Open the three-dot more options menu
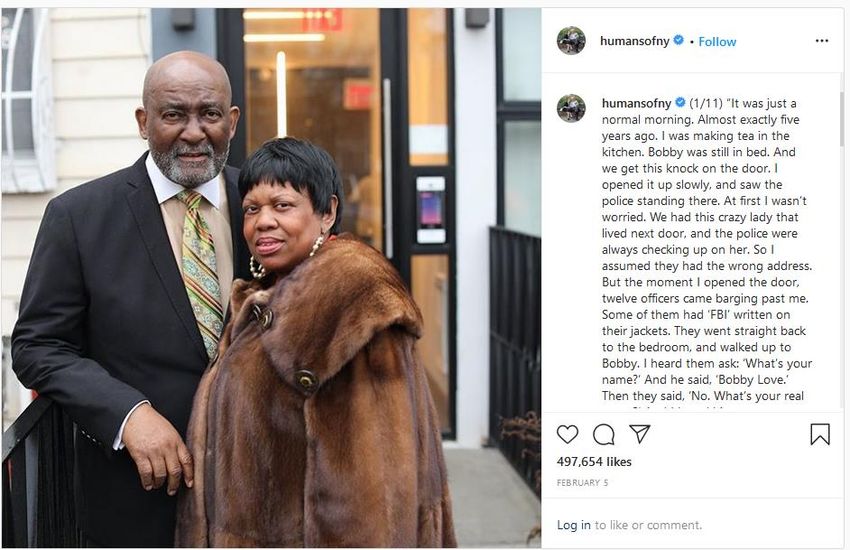 click(822, 41)
